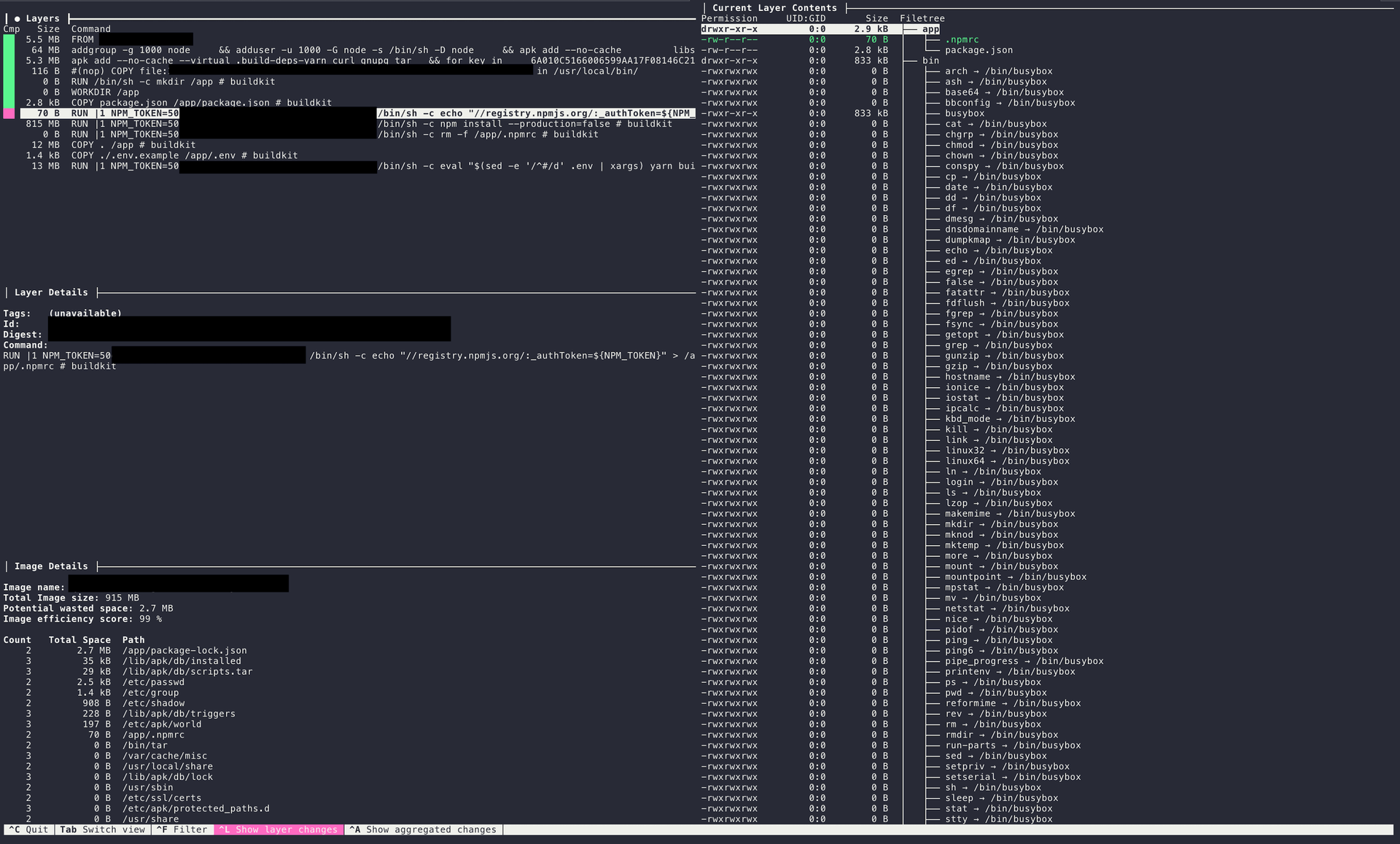Image resolution: width=1400 pixels, height=844 pixels.
Task: Click Current Layer Contents panel header
Action: pyautogui.click(x=774, y=8)
